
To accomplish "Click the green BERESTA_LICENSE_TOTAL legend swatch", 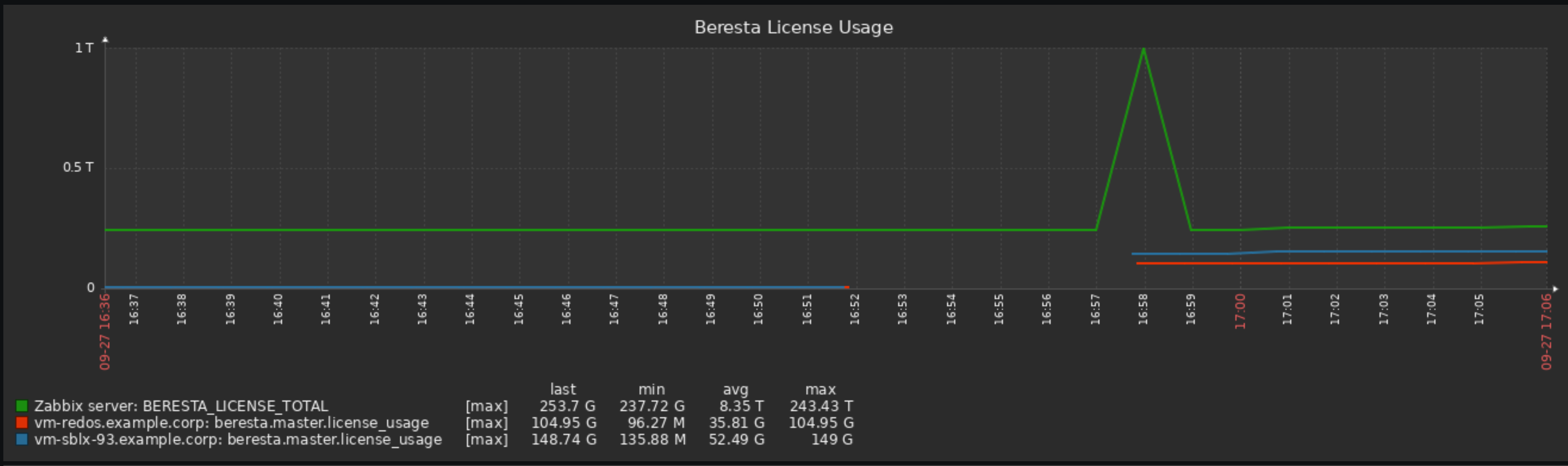I will click(22, 406).
